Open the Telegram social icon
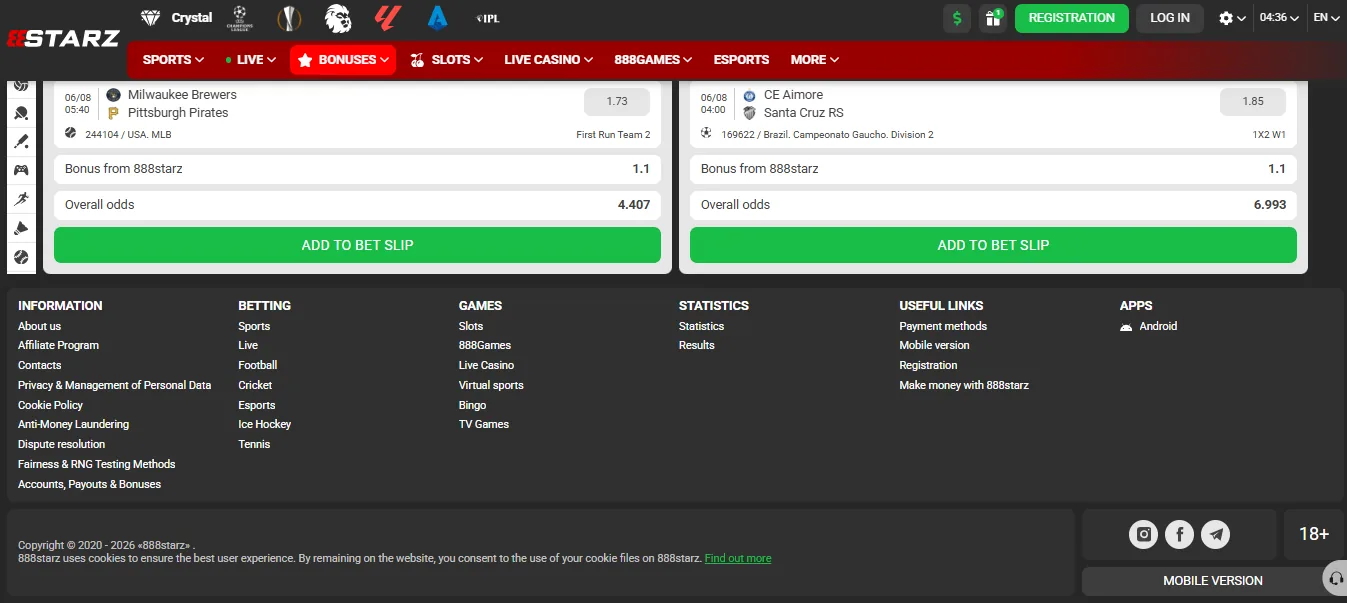 pos(1216,534)
